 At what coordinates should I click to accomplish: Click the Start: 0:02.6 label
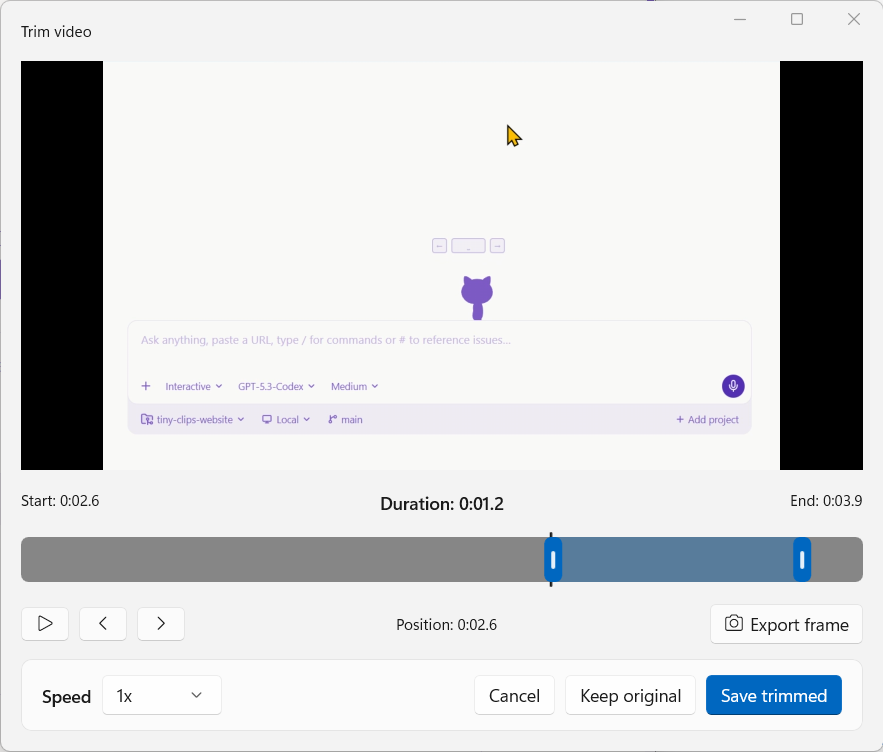tap(60, 501)
